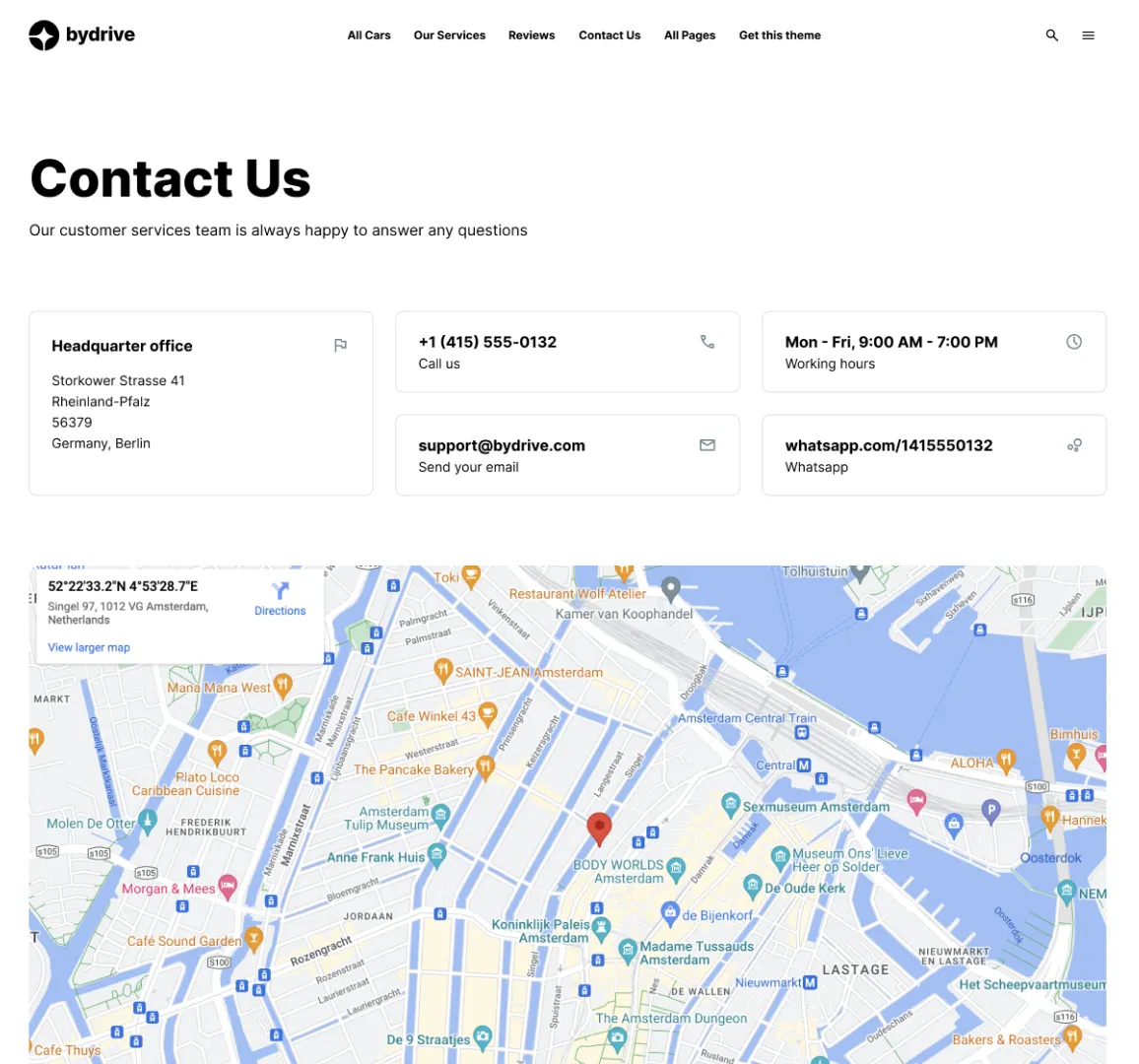This screenshot has height=1064, width=1139.
Task: Click support@bydrive.com email address
Action: pos(502,445)
